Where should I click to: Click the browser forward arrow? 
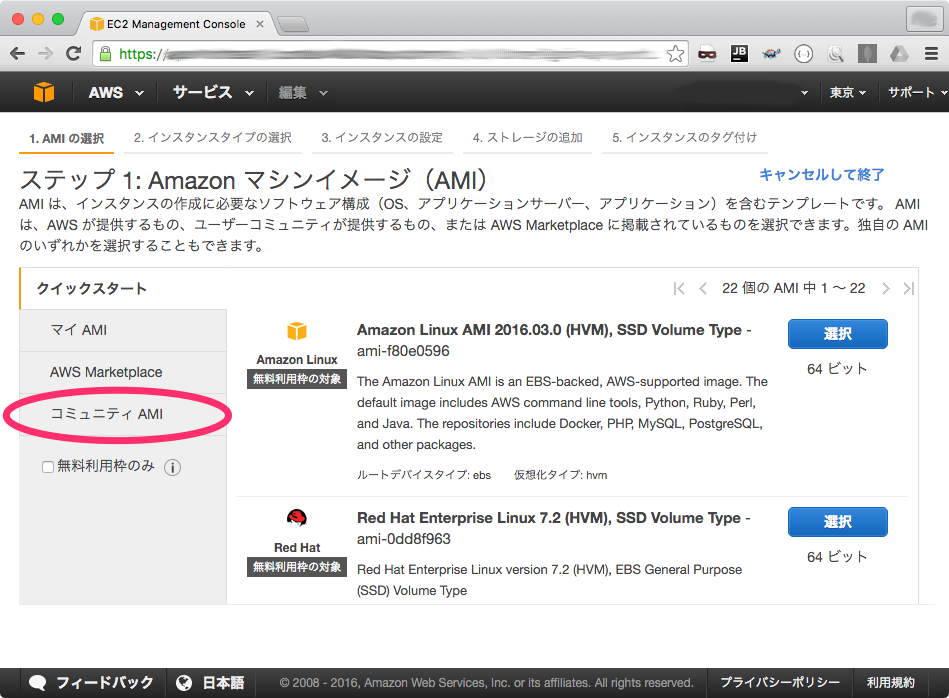pos(45,54)
